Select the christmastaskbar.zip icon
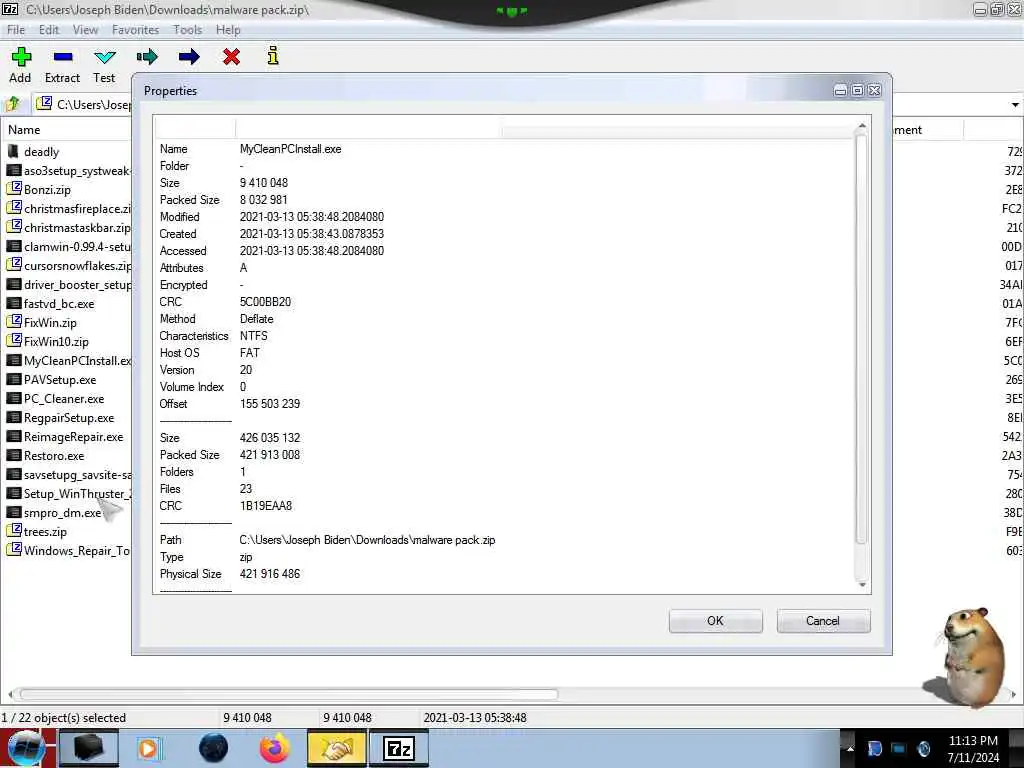The height and width of the screenshot is (768, 1024). coord(14,227)
